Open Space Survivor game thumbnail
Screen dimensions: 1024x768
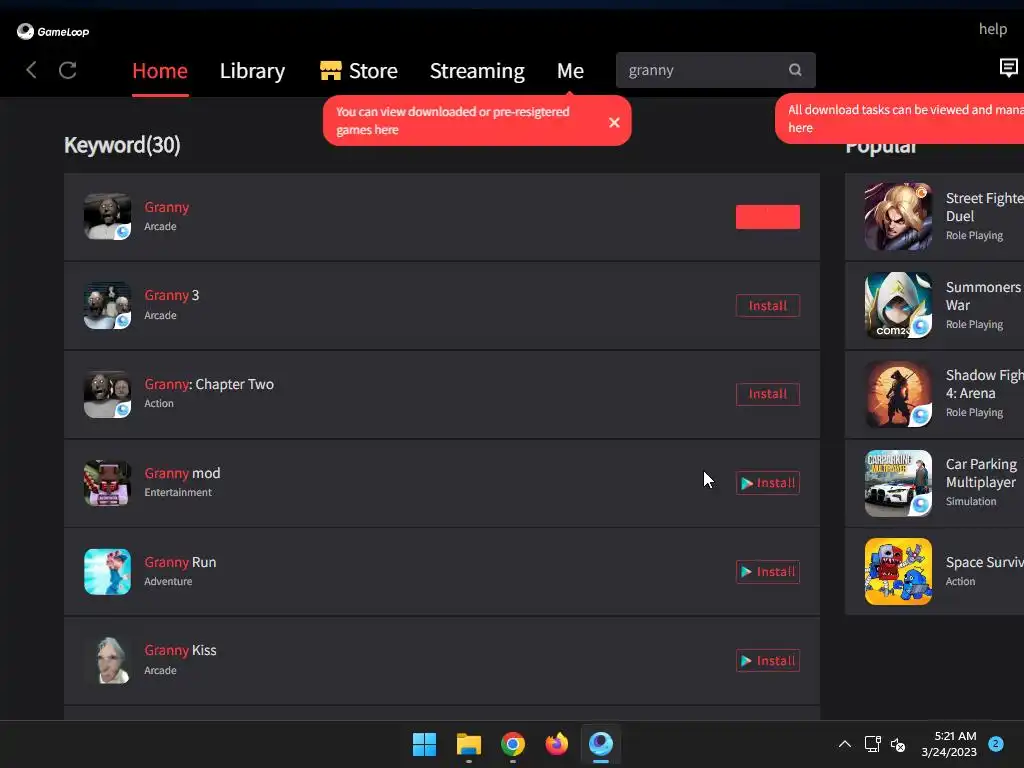click(x=899, y=571)
